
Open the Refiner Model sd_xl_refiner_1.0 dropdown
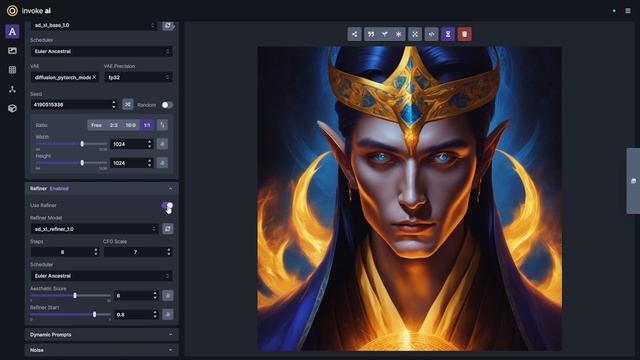tap(95, 229)
